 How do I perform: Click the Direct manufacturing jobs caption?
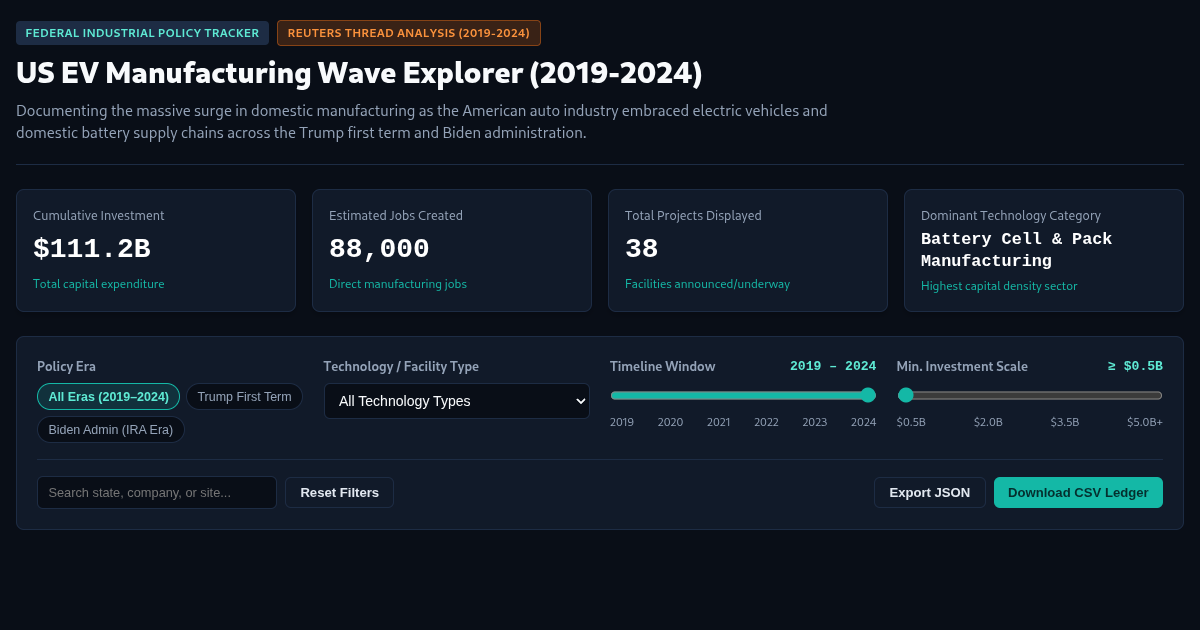point(398,284)
